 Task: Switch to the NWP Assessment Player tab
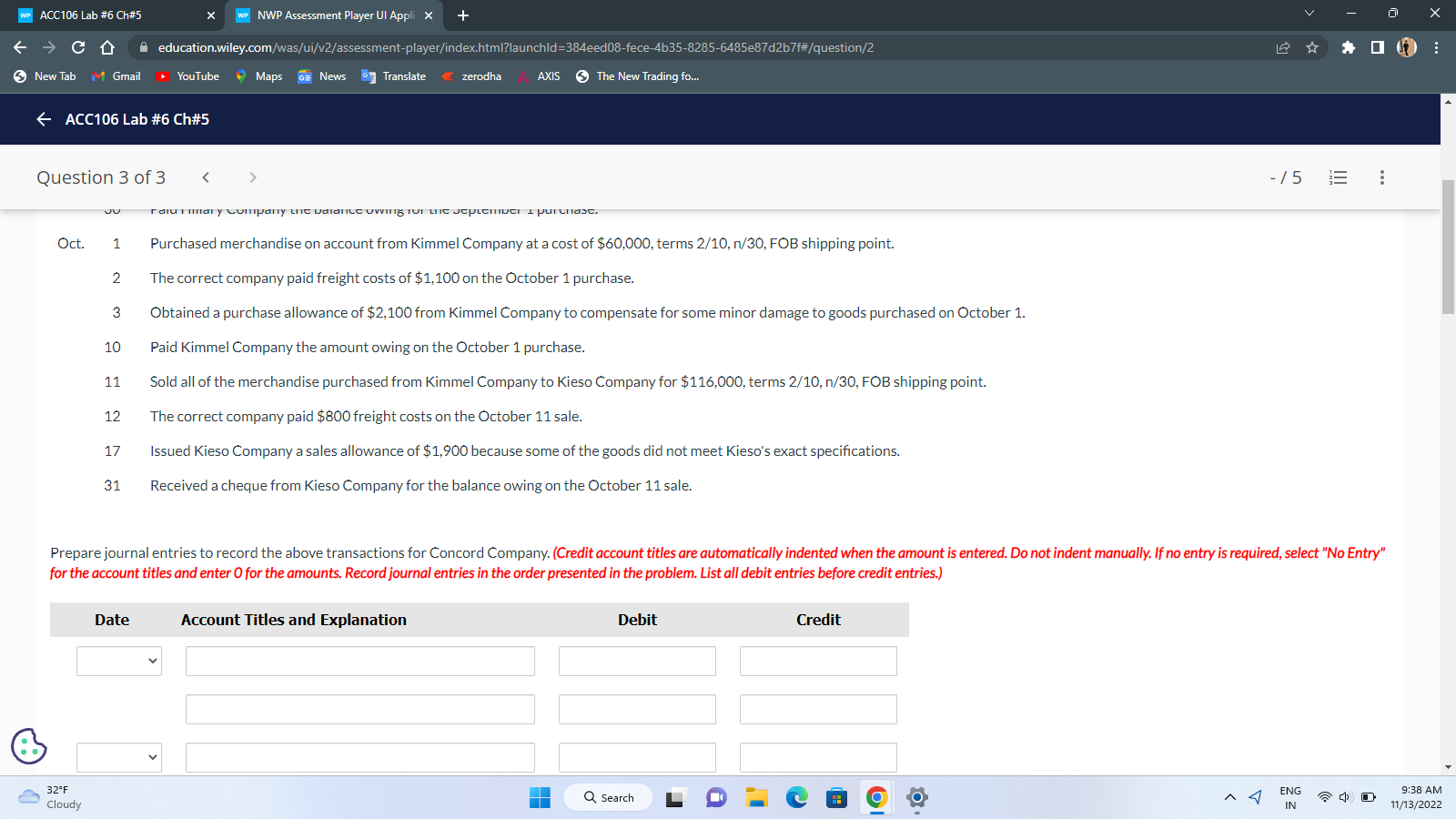[x=328, y=15]
